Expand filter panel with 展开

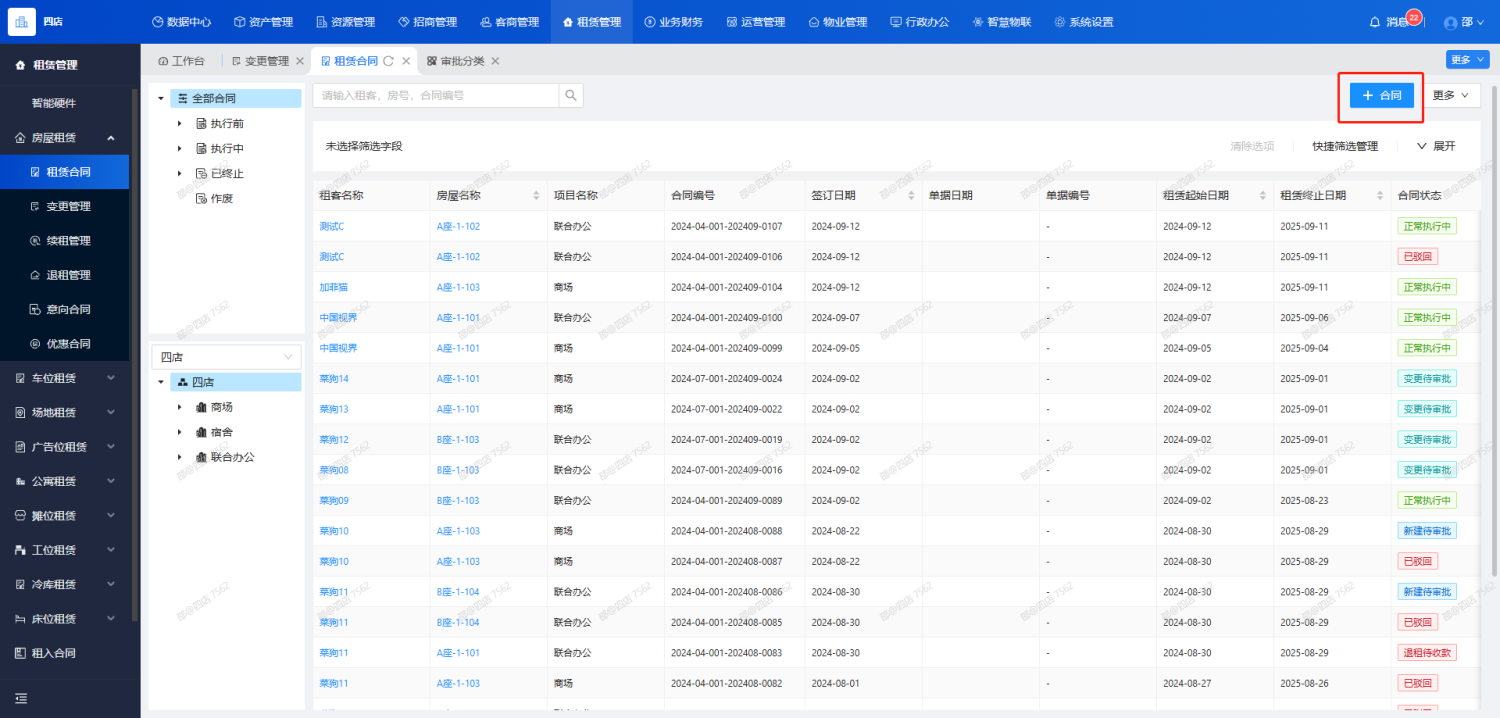(x=1436, y=146)
